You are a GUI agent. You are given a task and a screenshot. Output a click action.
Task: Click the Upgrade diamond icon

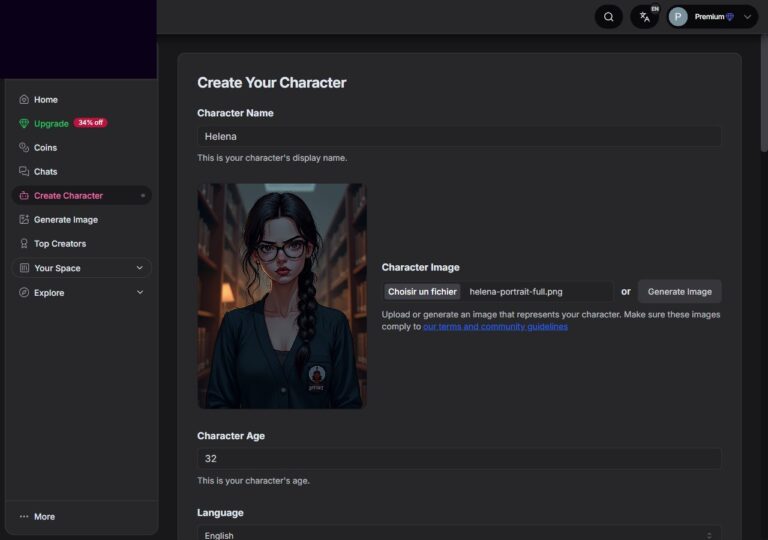[x=24, y=124]
